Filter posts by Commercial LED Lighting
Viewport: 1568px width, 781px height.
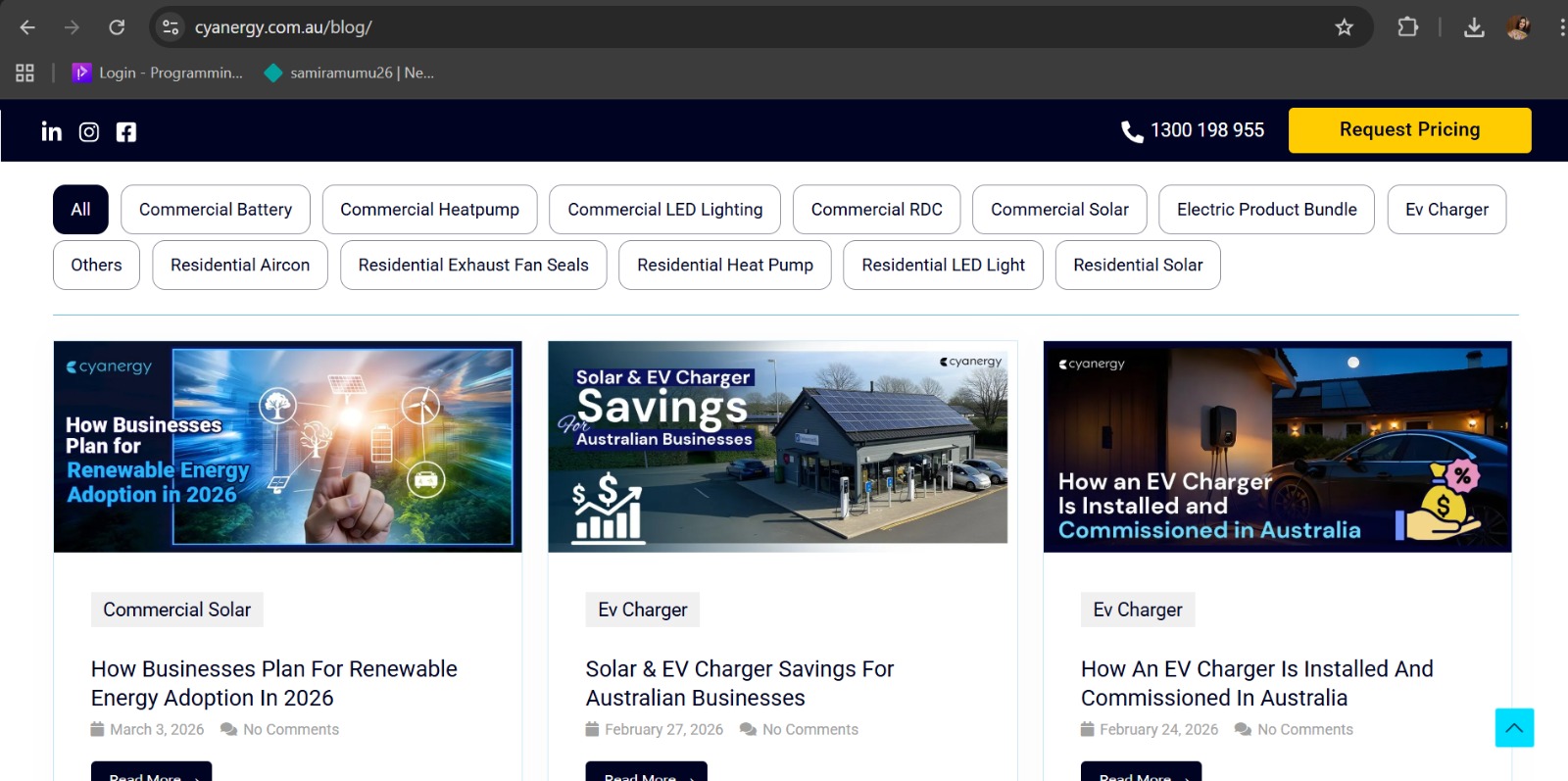pyautogui.click(x=664, y=210)
